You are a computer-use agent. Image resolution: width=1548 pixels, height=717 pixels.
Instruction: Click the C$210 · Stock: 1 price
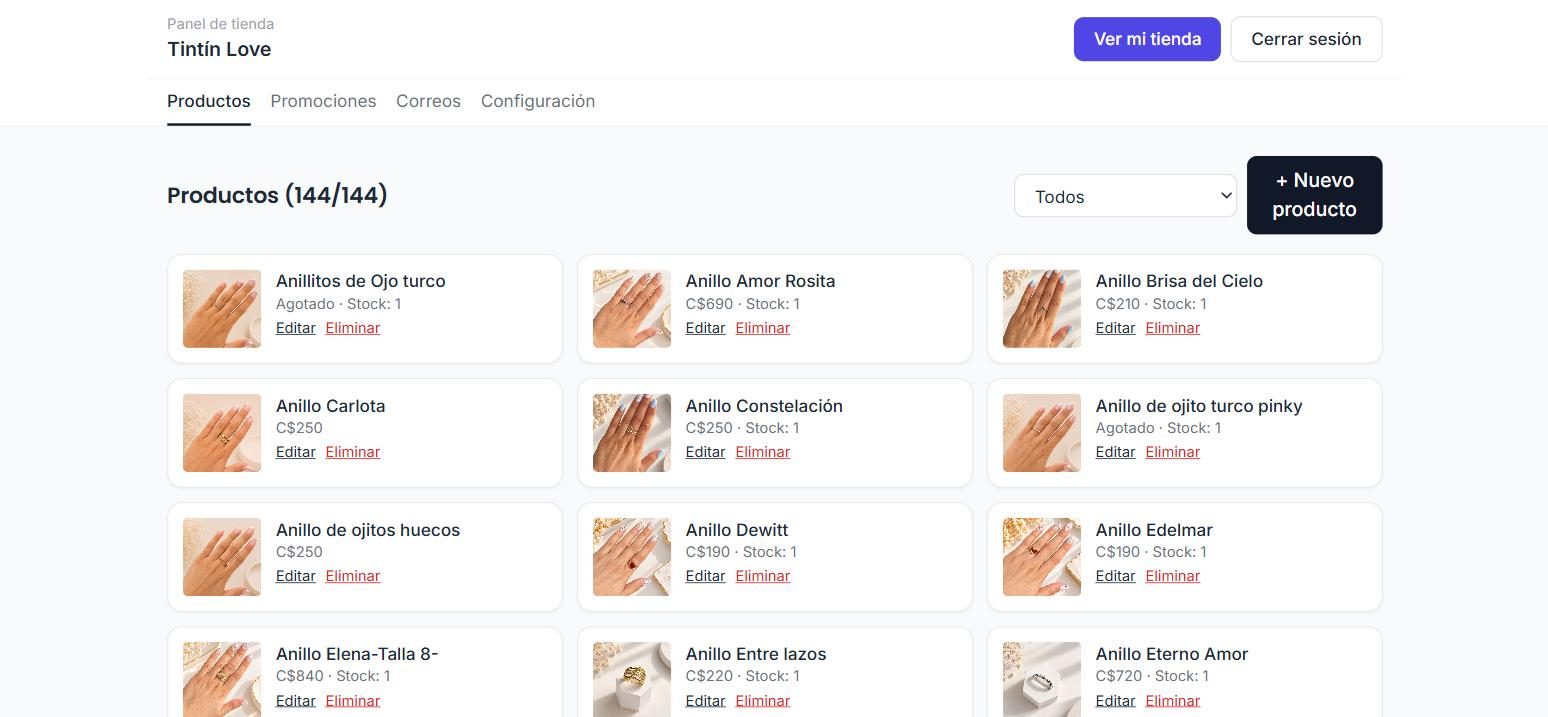click(1151, 304)
